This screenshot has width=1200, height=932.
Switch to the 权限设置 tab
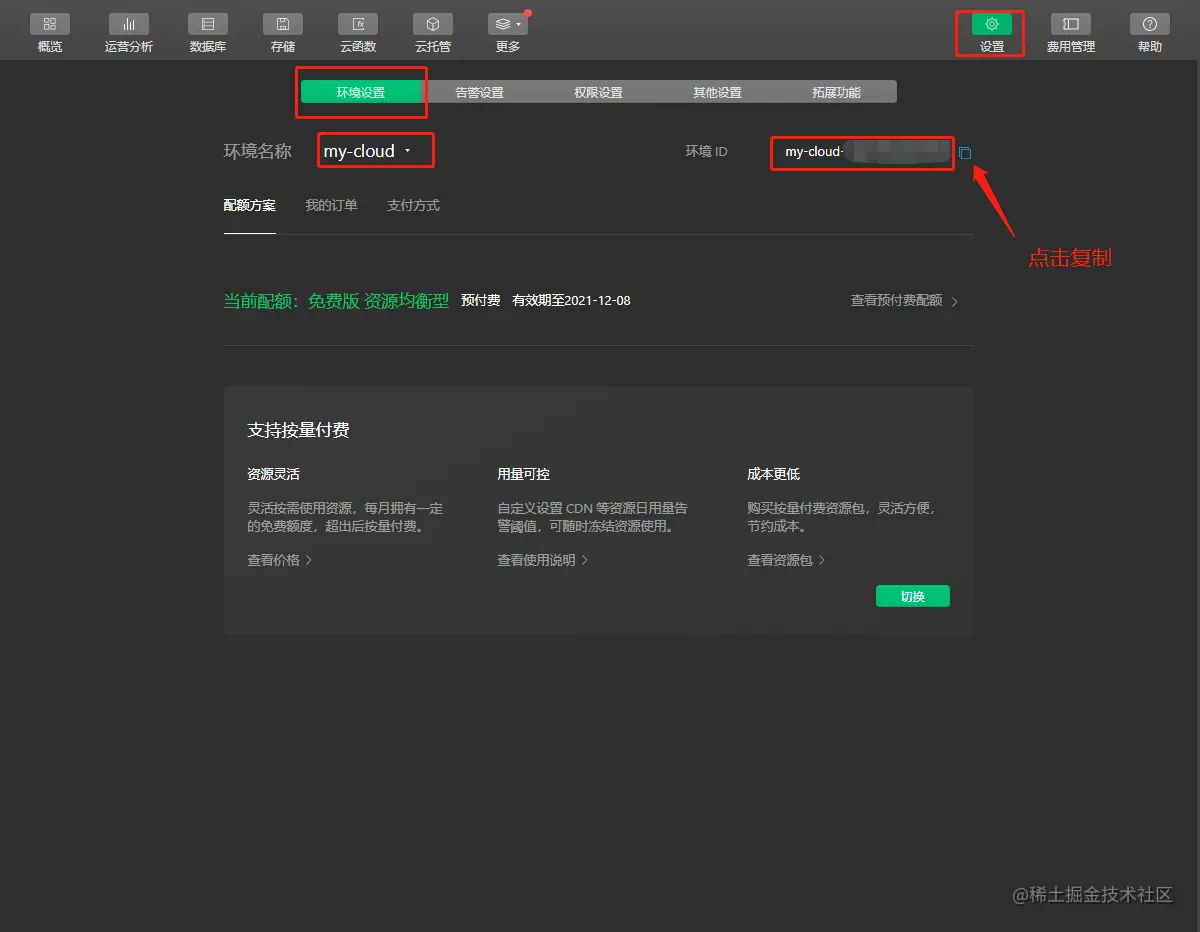point(598,92)
